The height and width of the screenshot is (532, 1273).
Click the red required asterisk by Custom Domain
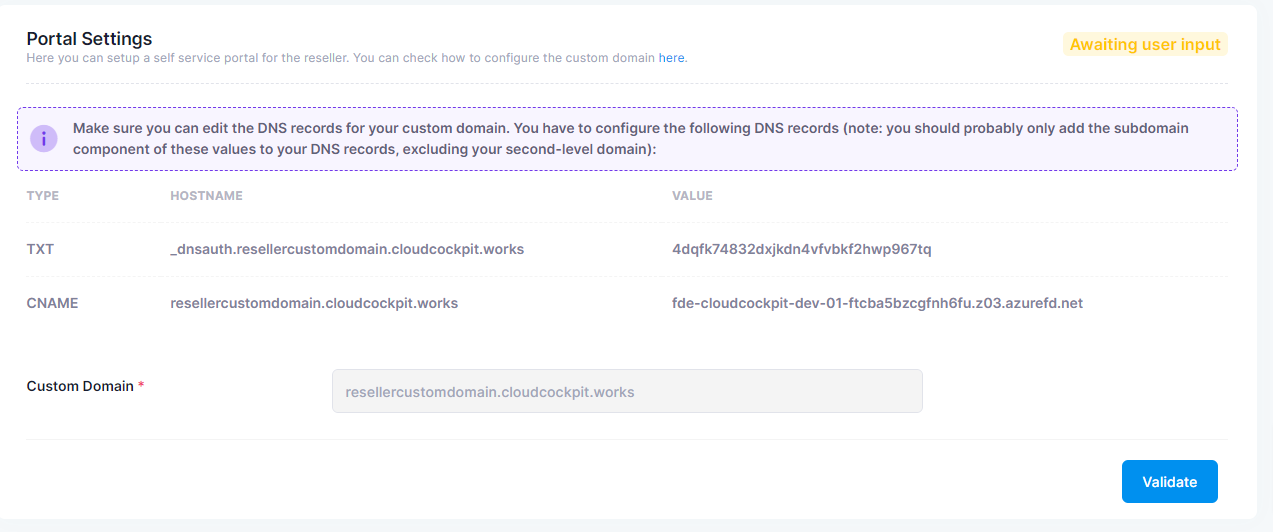point(141,386)
